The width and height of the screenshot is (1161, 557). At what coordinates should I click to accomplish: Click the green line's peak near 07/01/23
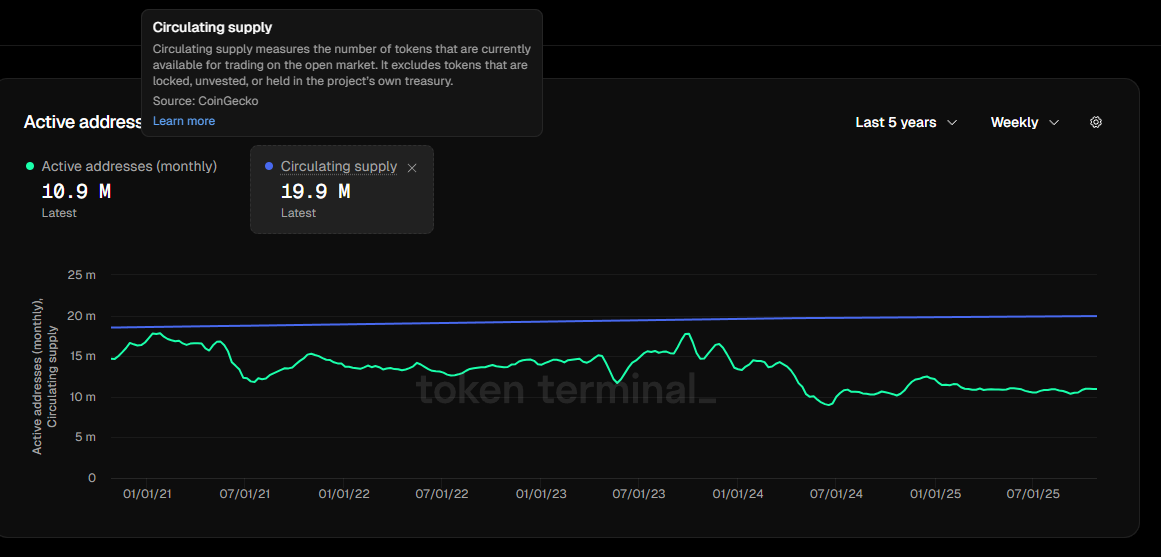coord(687,334)
